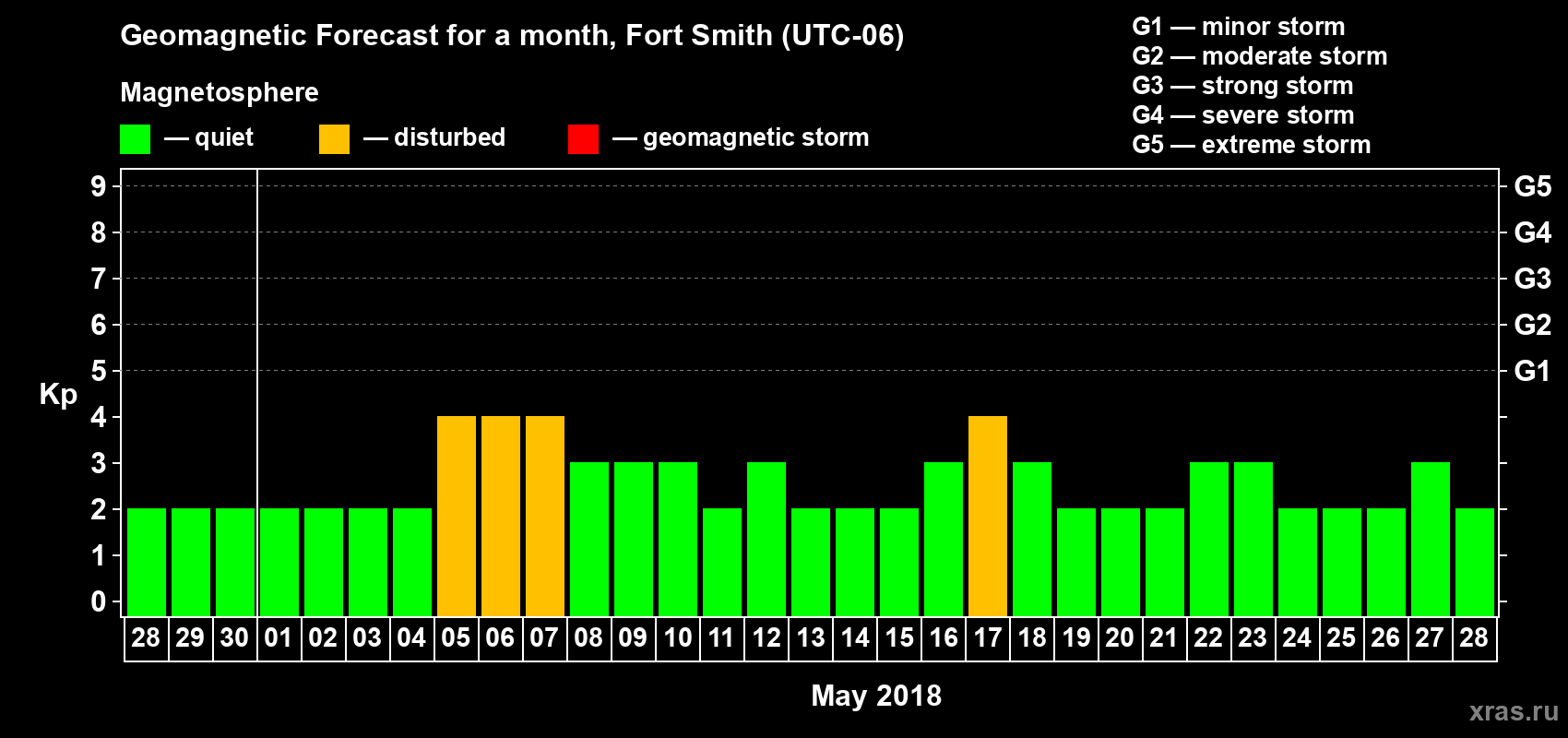Click the orange disturbed legend swatch
1568x738 pixels.
334,139
